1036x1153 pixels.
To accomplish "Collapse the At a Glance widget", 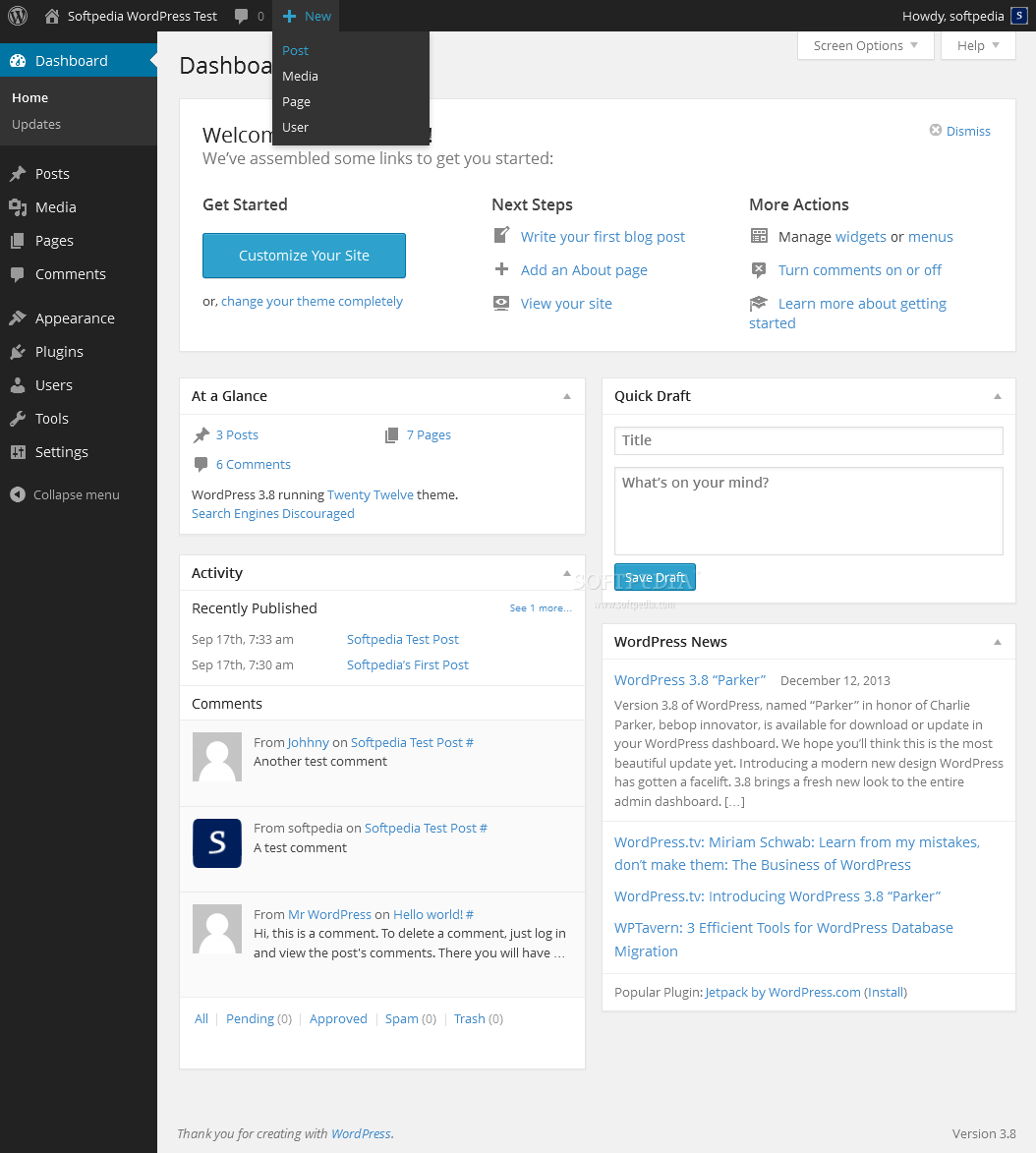I will tap(567, 396).
